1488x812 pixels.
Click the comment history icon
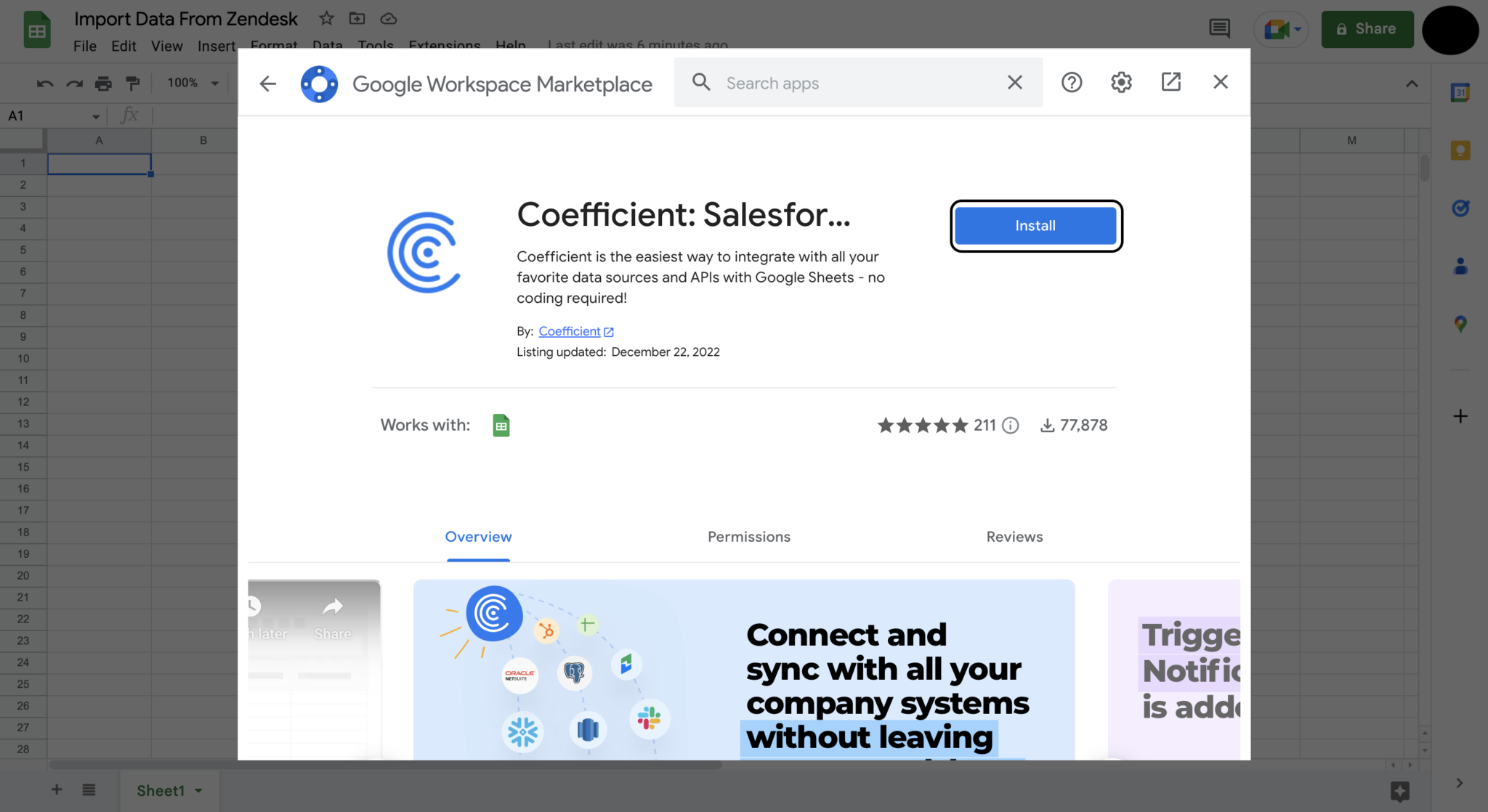point(1219,29)
